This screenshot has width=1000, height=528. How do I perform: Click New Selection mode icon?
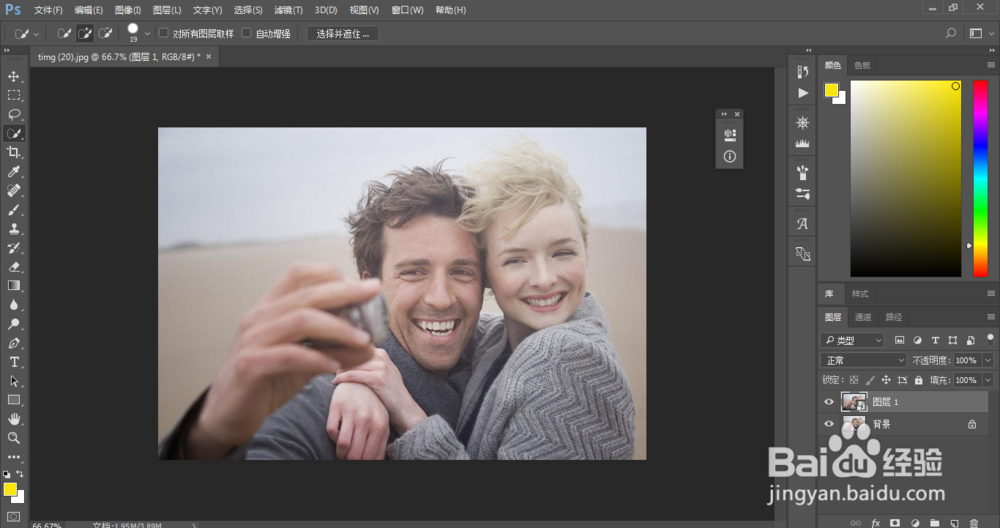[64, 33]
